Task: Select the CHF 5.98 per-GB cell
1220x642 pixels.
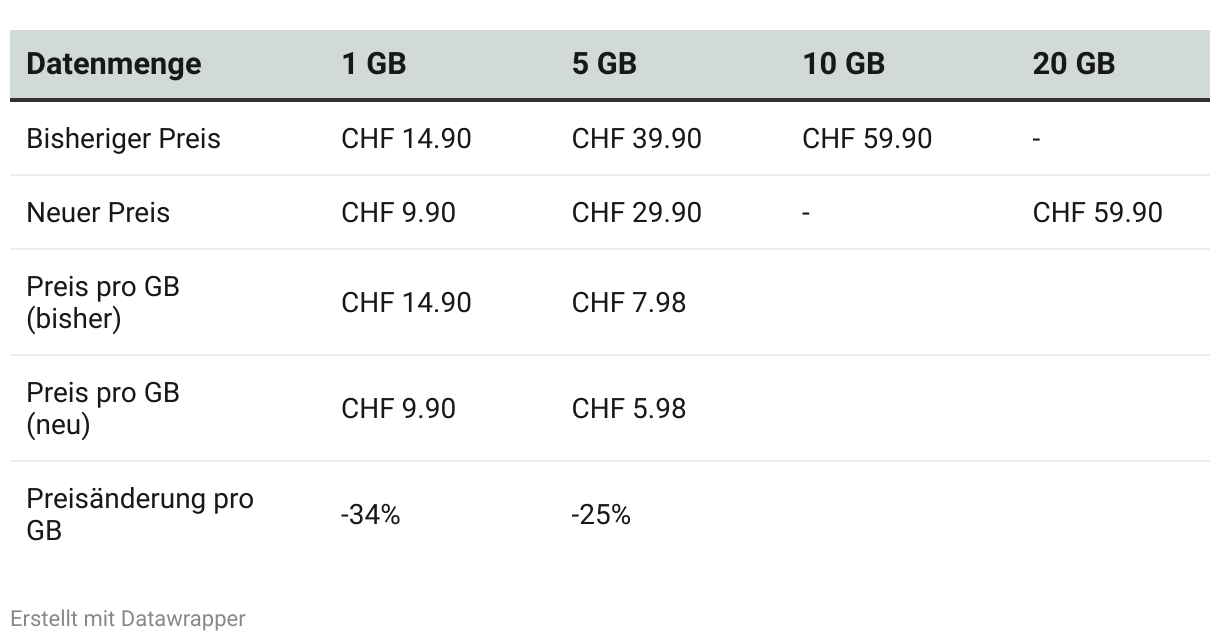Action: click(628, 408)
